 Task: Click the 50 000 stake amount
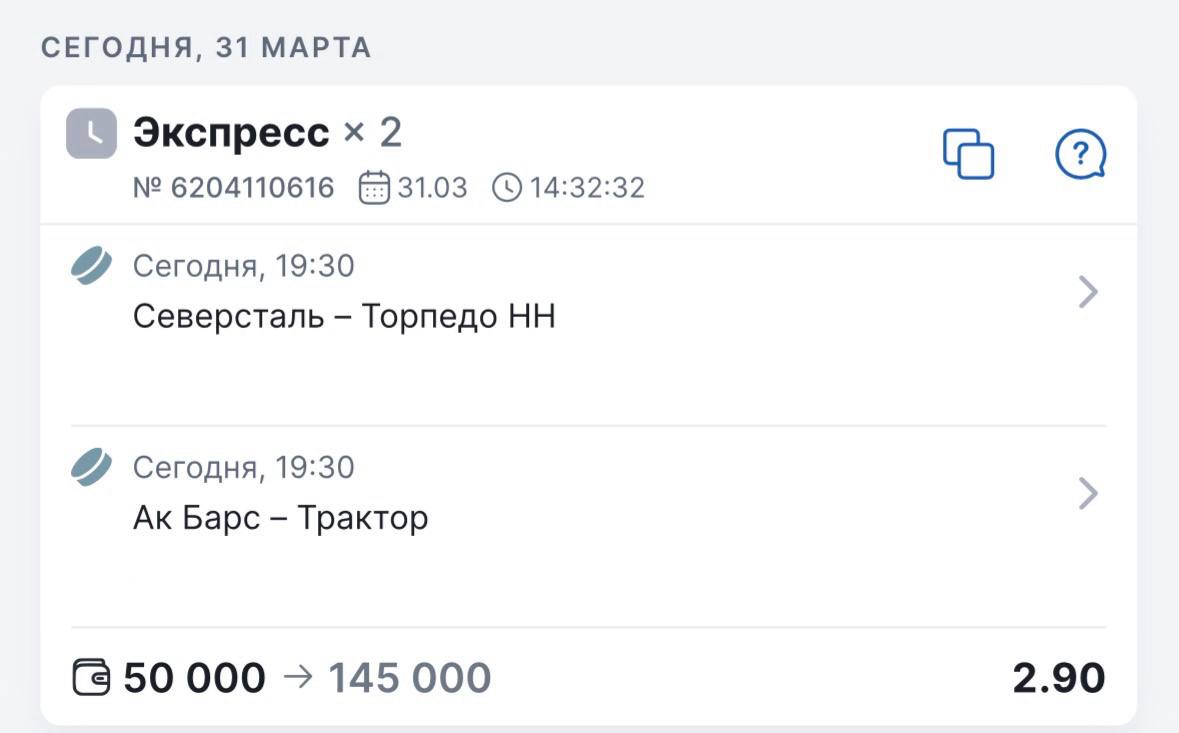coord(195,678)
